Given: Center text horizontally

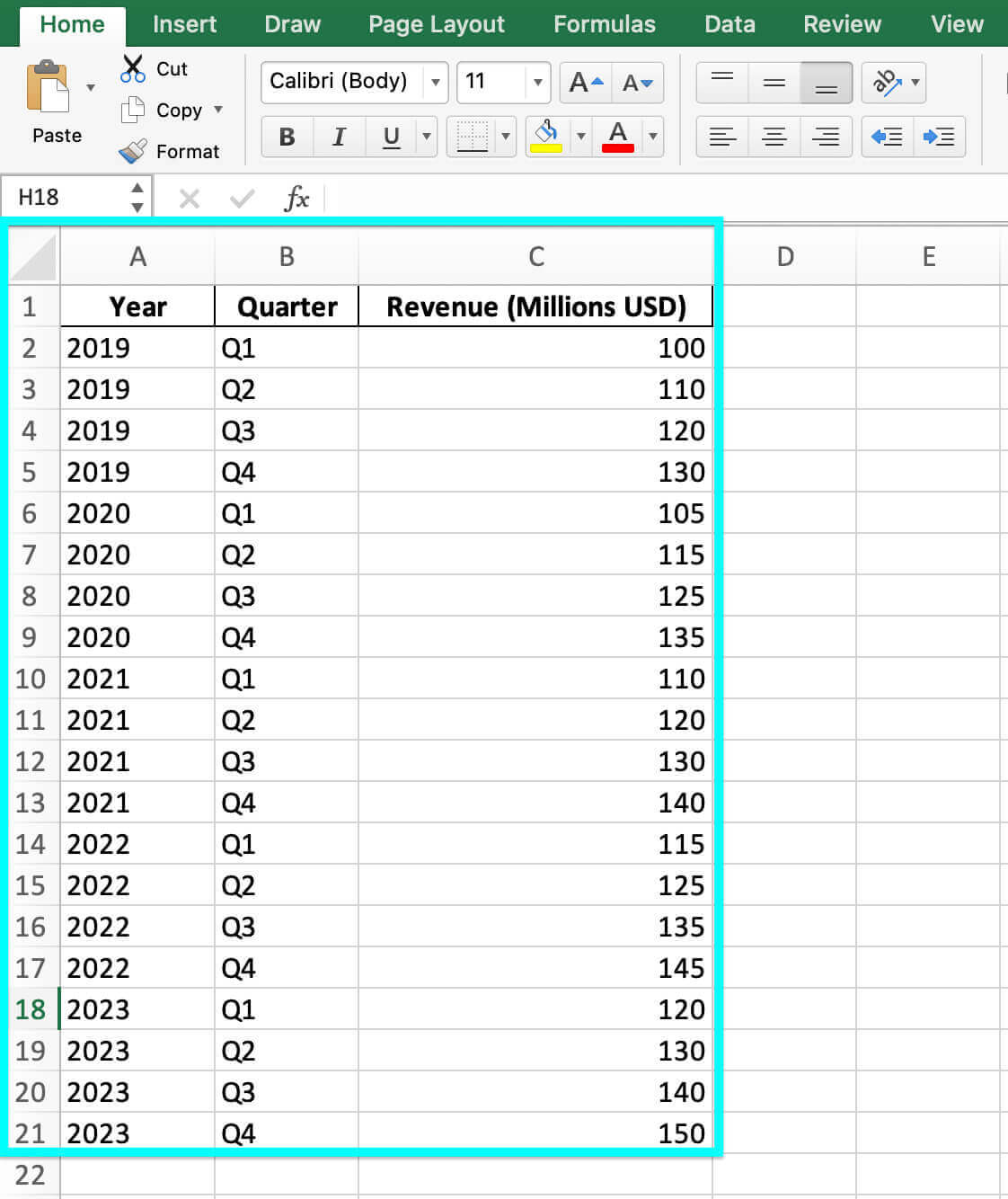Looking at the screenshot, I should (x=774, y=137).
